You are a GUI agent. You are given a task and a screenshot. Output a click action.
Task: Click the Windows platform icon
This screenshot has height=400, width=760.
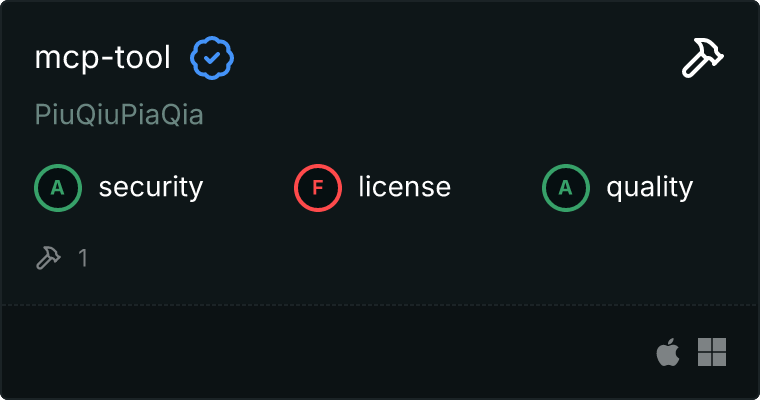click(712, 352)
